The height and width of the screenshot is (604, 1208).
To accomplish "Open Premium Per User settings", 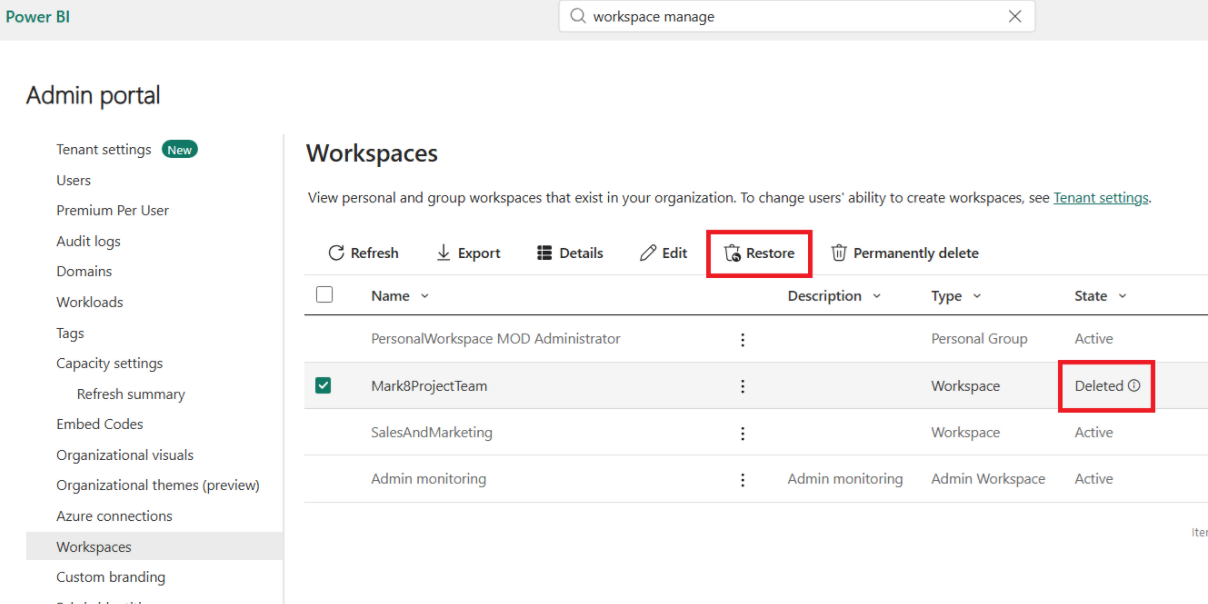I will tap(113, 211).
